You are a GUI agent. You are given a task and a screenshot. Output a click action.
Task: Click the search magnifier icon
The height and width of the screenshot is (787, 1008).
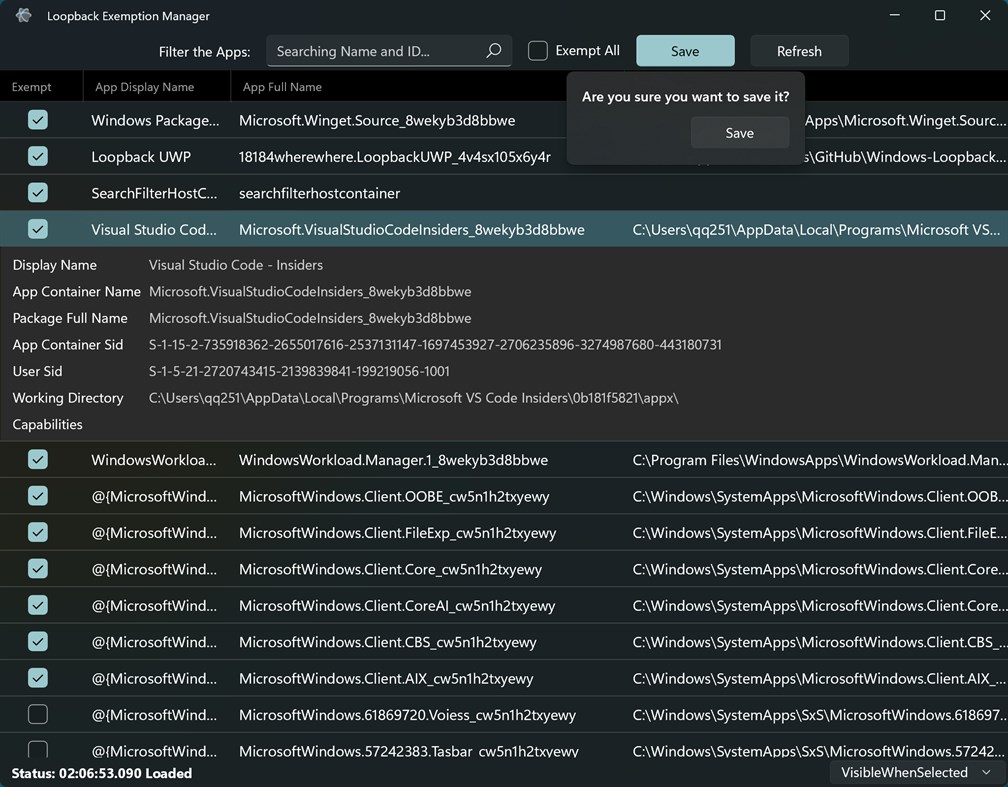tap(493, 51)
